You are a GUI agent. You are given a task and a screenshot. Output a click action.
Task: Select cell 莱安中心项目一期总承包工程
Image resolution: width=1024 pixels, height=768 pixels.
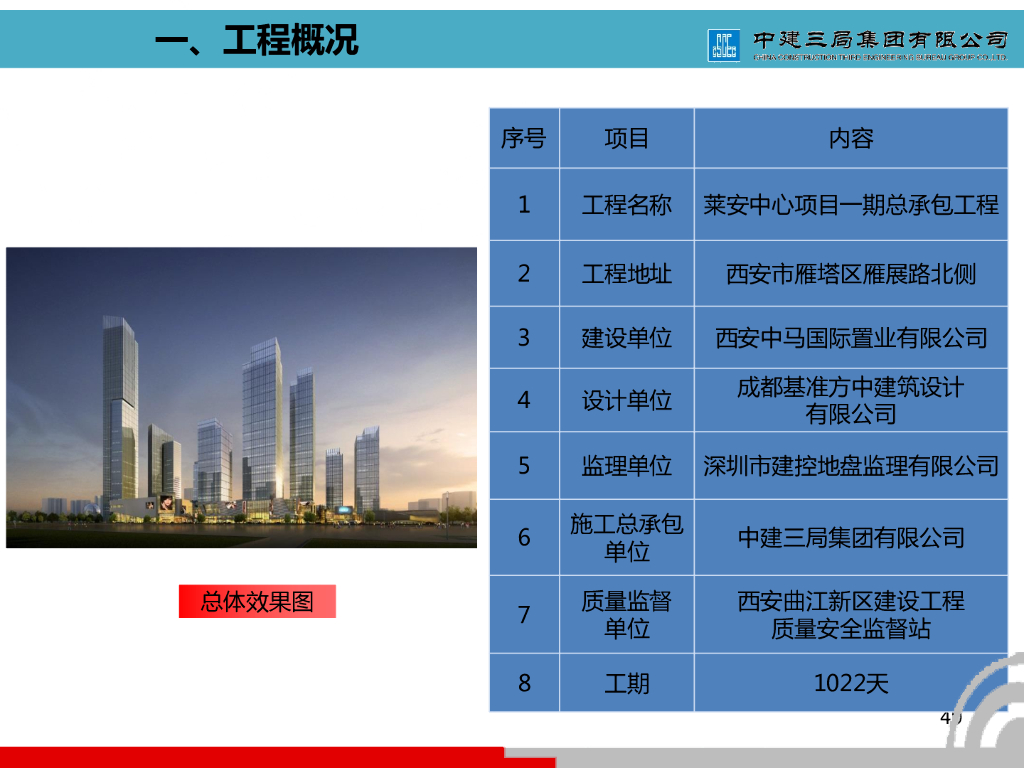pyautogui.click(x=851, y=204)
